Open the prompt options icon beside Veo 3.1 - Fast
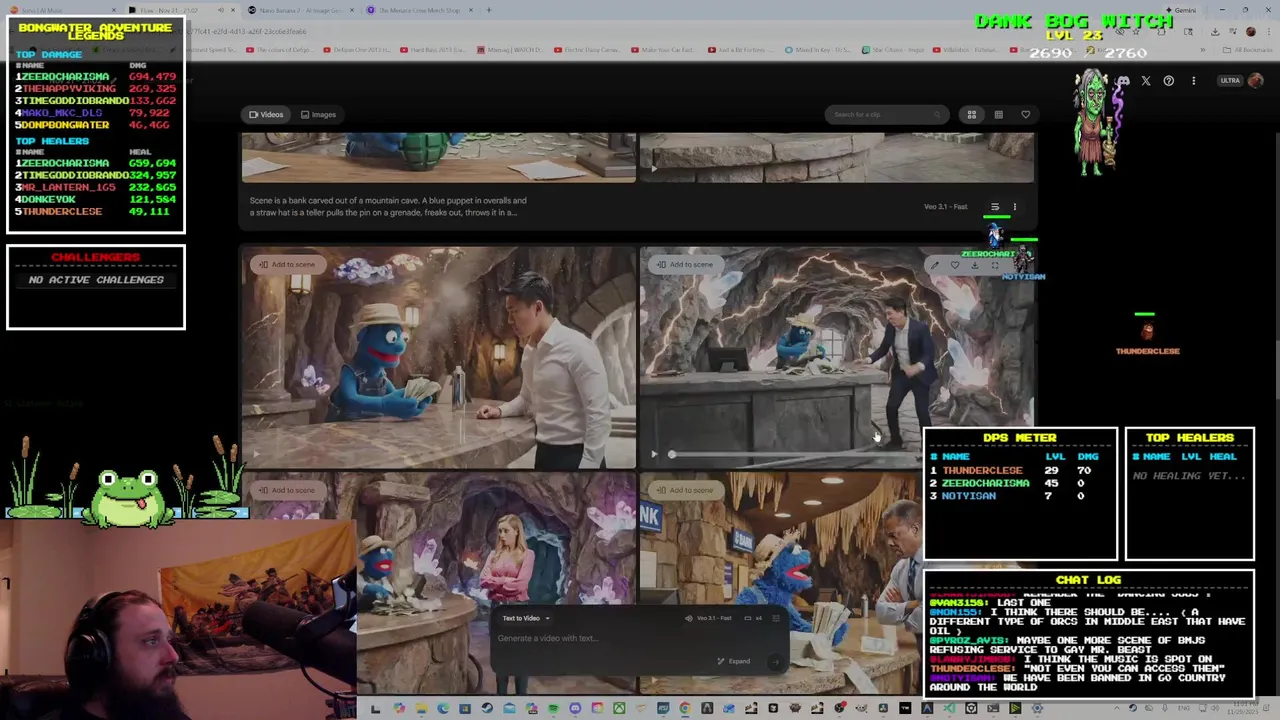Screen dimensions: 1280x720 click(995, 207)
